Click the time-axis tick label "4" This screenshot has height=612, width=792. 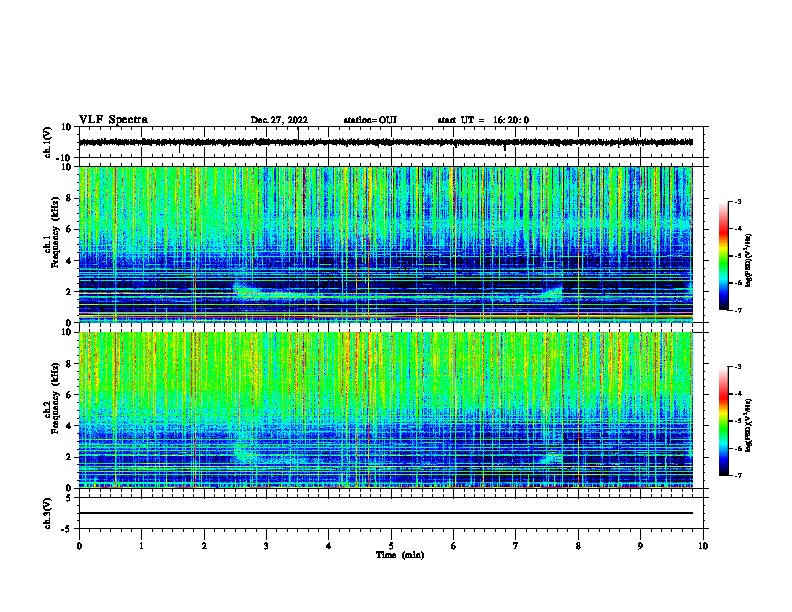pyautogui.click(x=329, y=546)
